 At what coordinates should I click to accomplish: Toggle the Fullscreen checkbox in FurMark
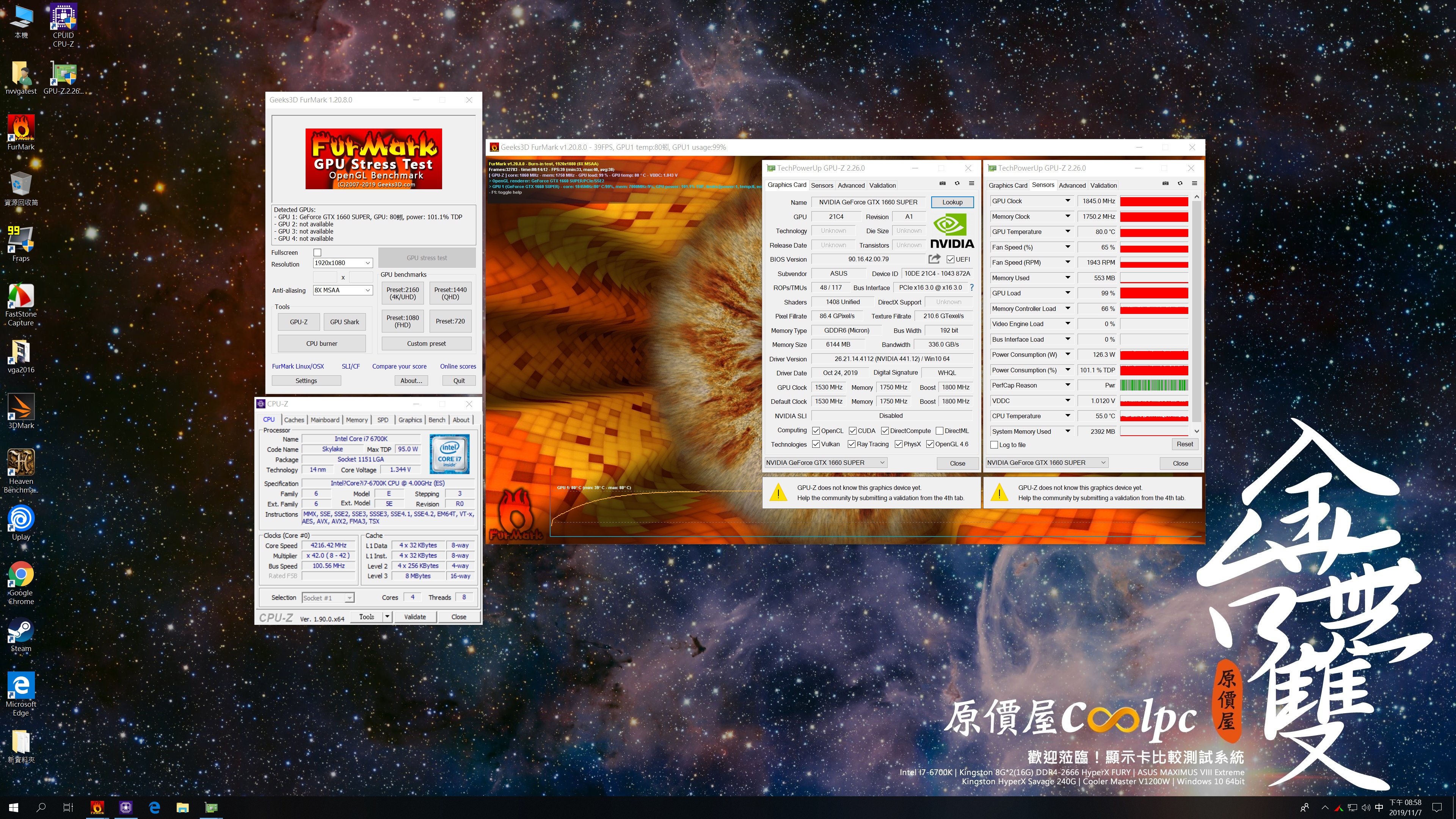(317, 253)
